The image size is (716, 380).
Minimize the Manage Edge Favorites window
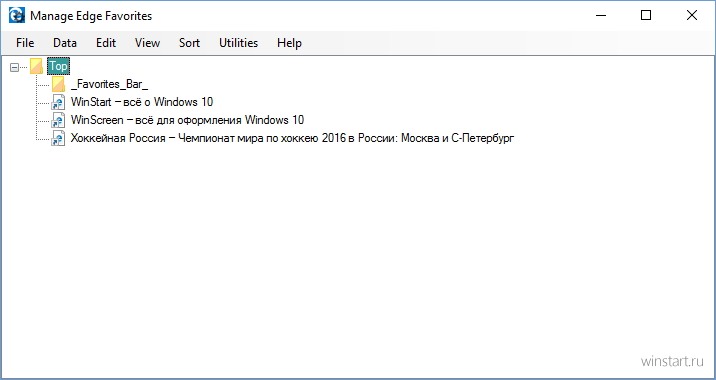click(x=601, y=16)
